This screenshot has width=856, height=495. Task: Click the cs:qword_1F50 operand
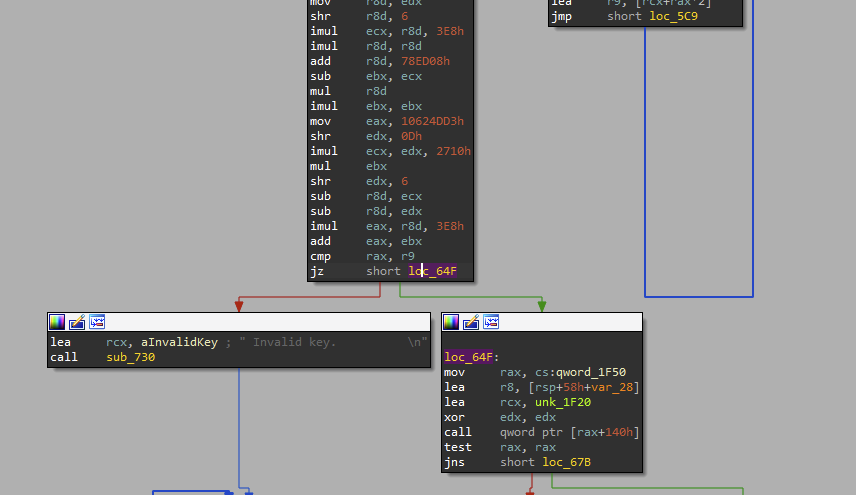coord(580,372)
